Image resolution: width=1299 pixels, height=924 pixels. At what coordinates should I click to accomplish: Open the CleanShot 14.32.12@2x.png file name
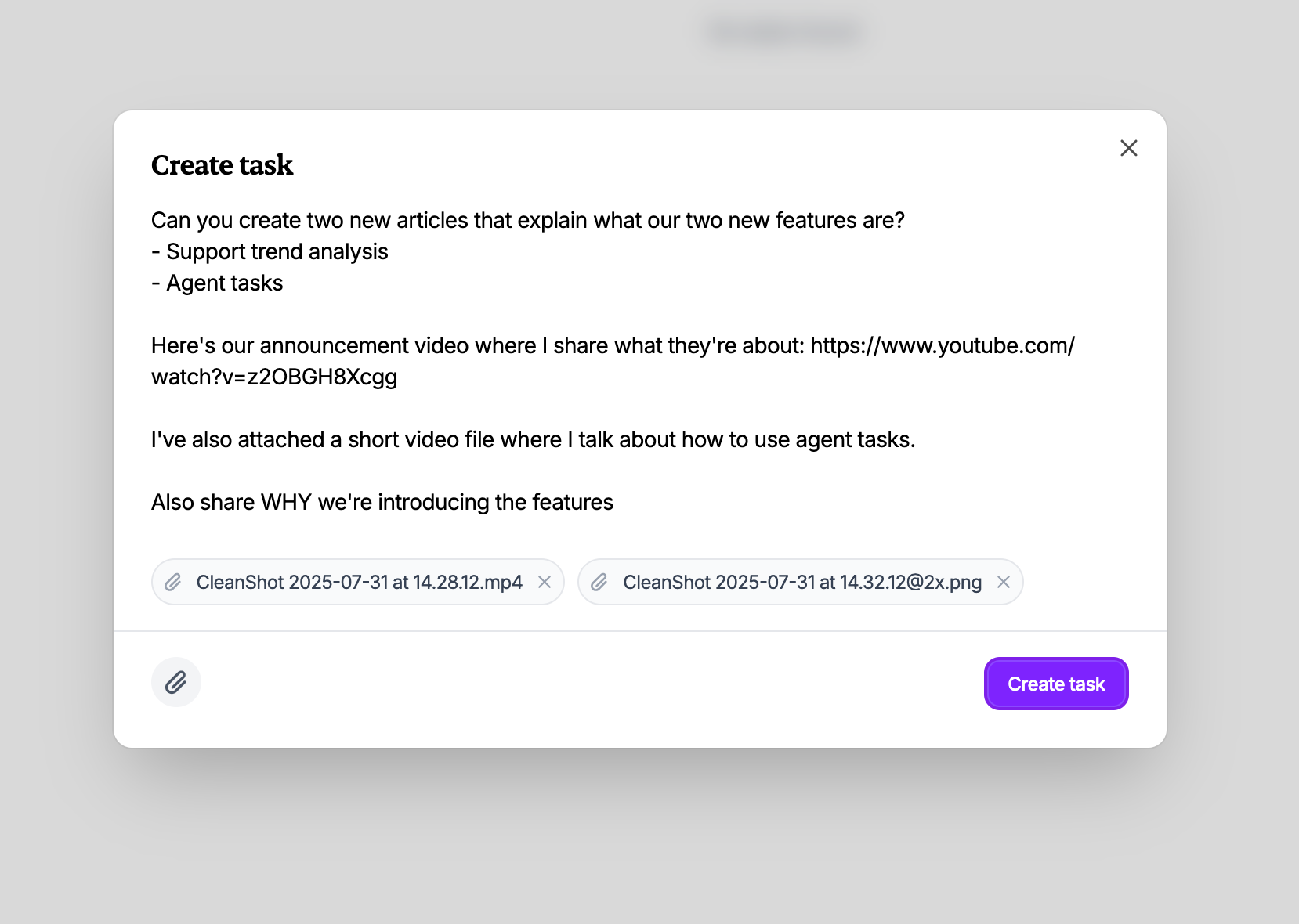801,582
